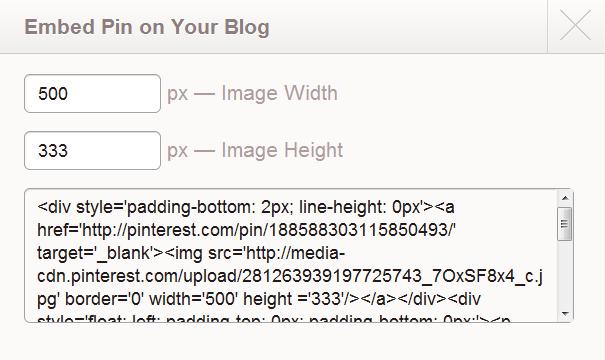
Task: Click the 'px — Image Width' label
Action: click(x=252, y=94)
